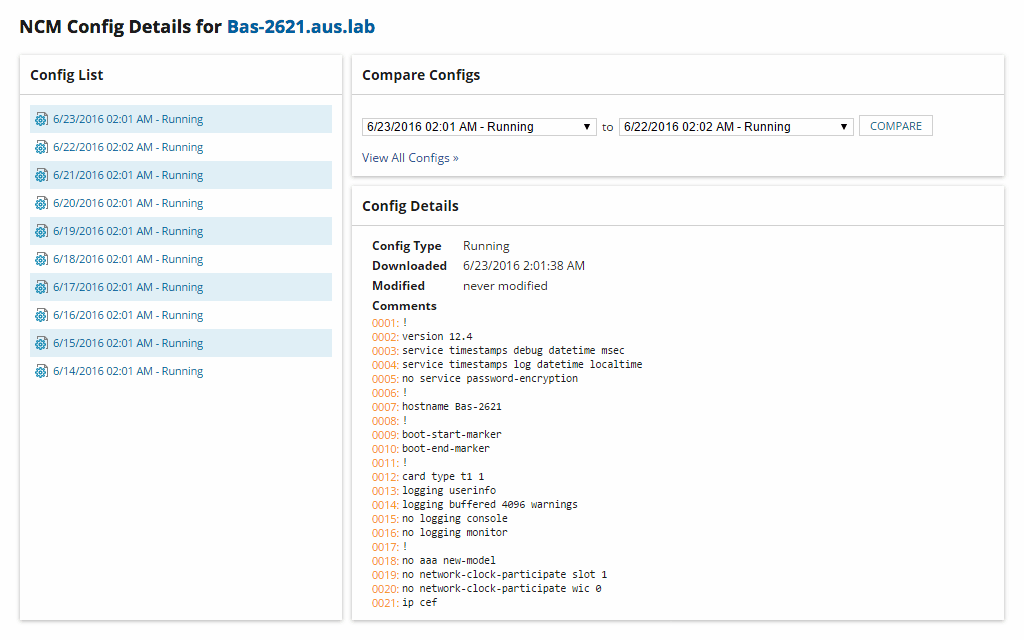Image resolution: width=1024 pixels, height=640 pixels.
Task: Open the 6/23/2016 02:01 AM Running config
Action: coord(128,119)
